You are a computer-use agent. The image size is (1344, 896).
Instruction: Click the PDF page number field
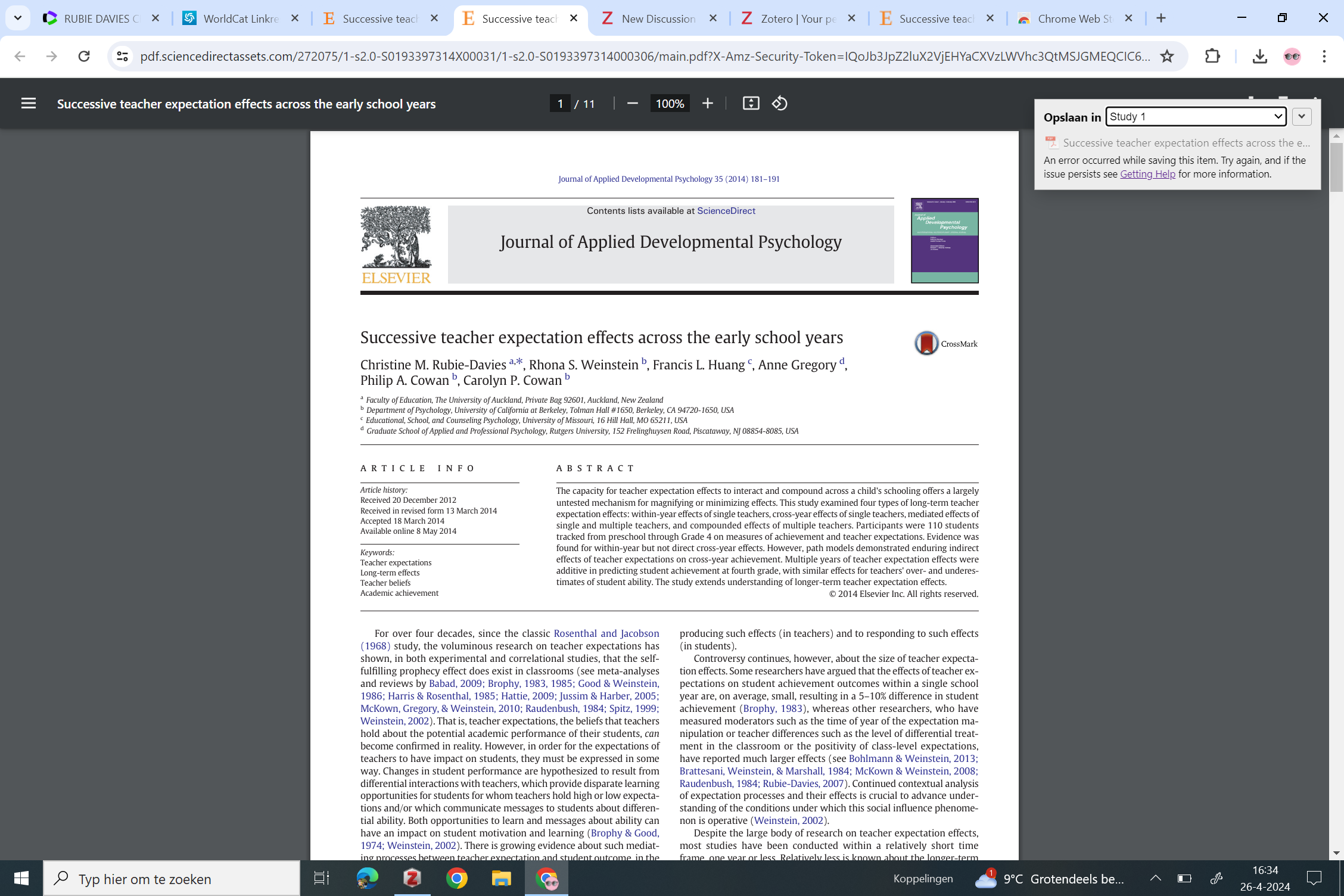[559, 104]
